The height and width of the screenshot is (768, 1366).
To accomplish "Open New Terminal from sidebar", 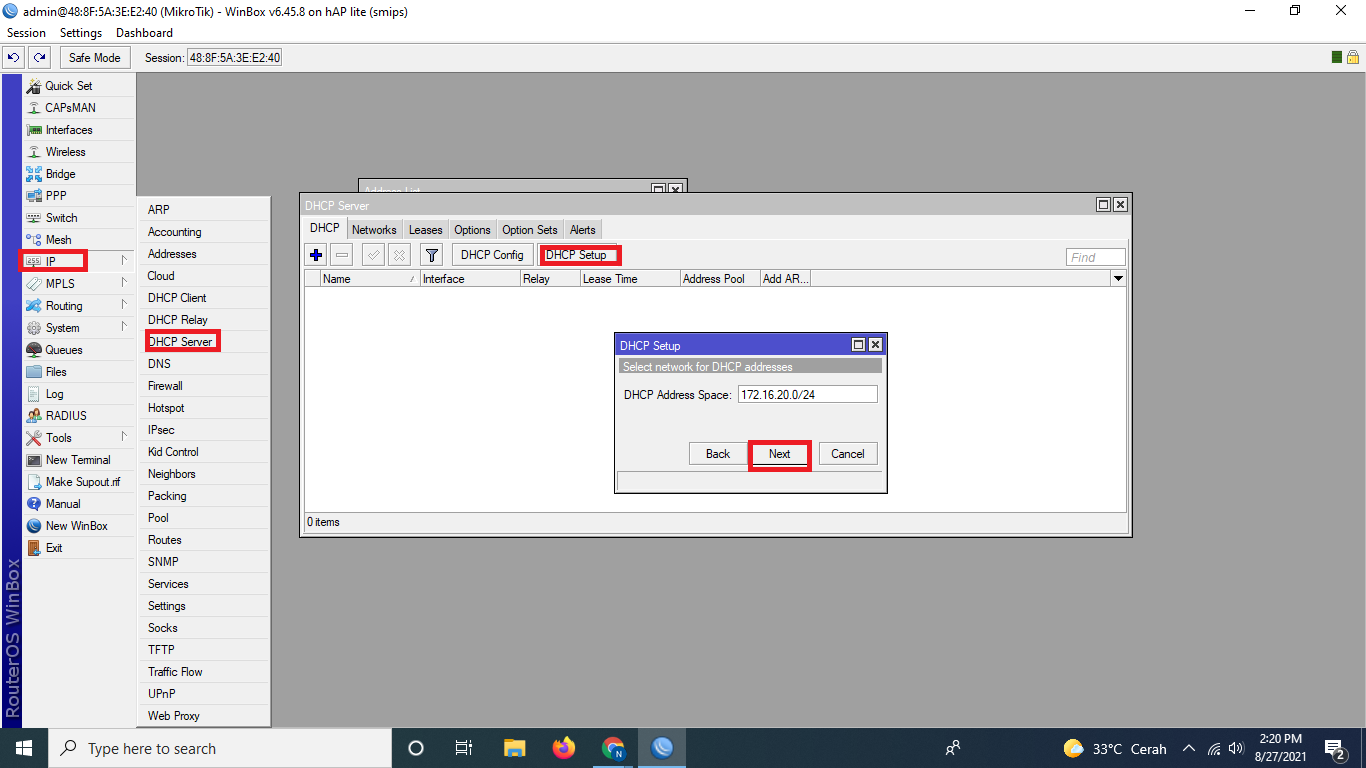I will pos(79,460).
